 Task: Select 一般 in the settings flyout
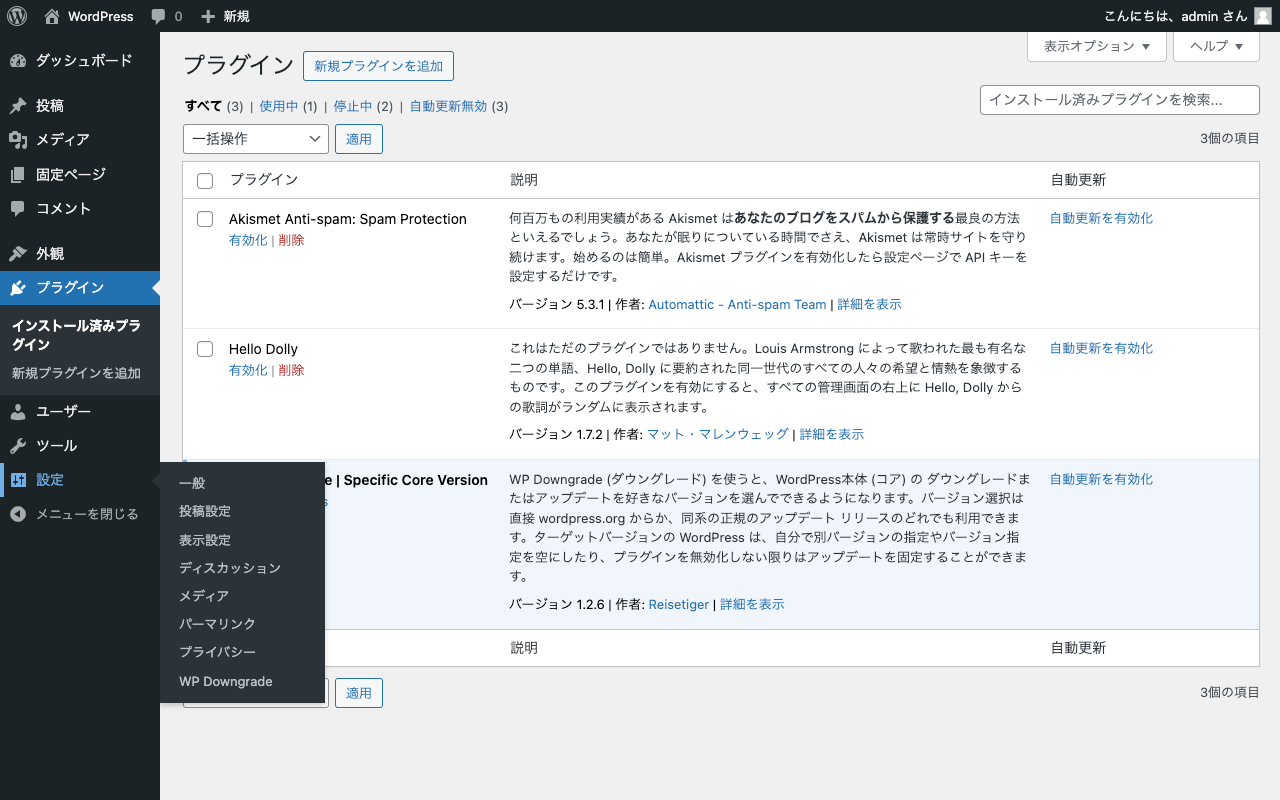pos(242,483)
